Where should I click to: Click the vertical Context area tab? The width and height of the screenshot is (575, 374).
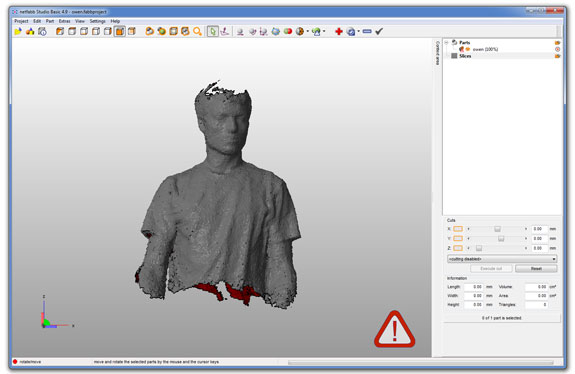click(x=437, y=53)
